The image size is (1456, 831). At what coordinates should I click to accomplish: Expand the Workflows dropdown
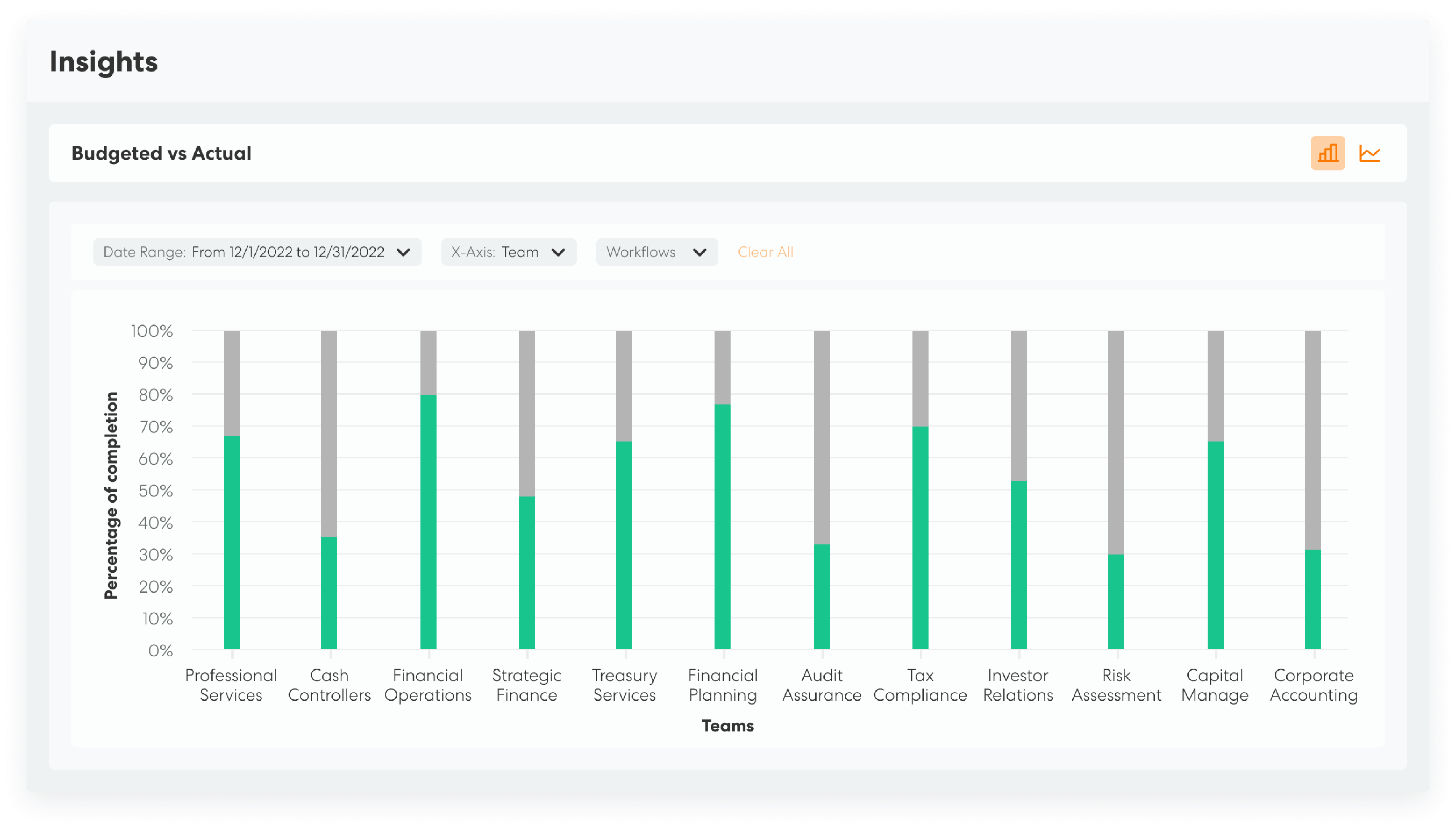pos(657,252)
